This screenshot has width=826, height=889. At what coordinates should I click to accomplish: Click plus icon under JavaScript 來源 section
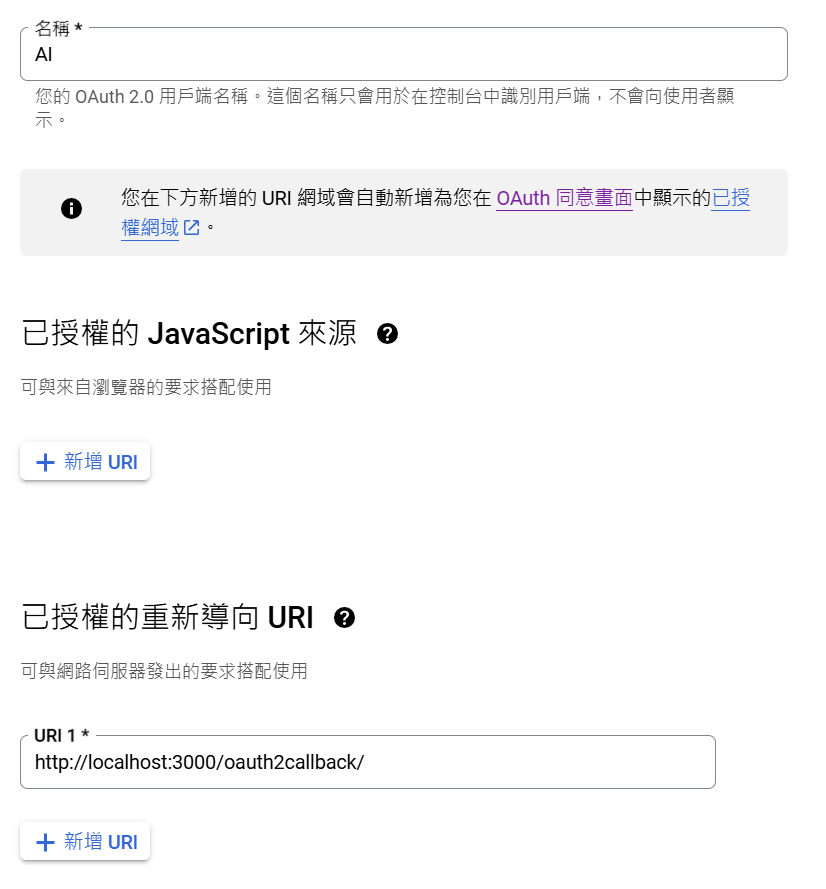click(x=45, y=462)
